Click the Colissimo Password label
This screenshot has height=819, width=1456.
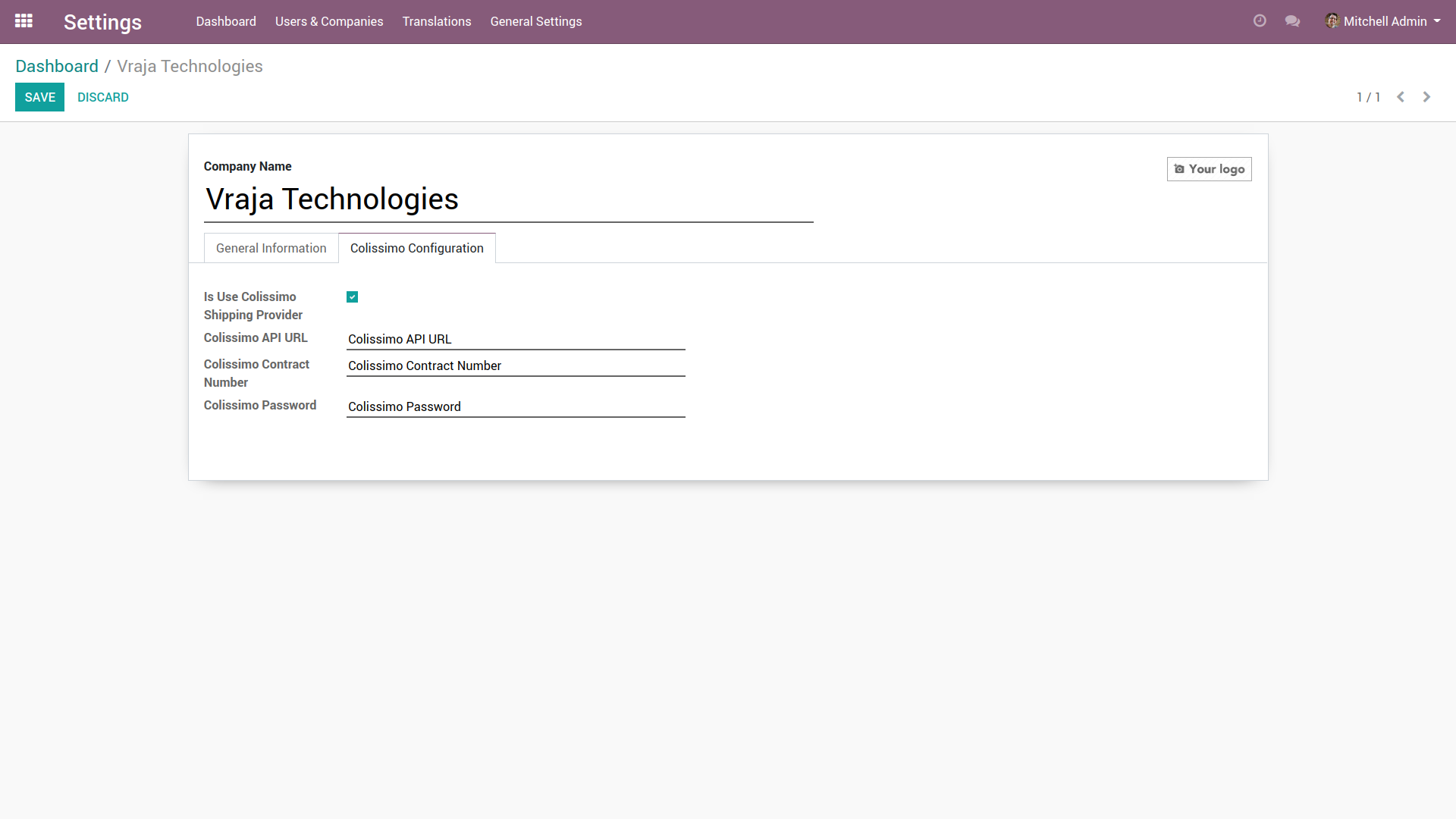[x=260, y=405]
